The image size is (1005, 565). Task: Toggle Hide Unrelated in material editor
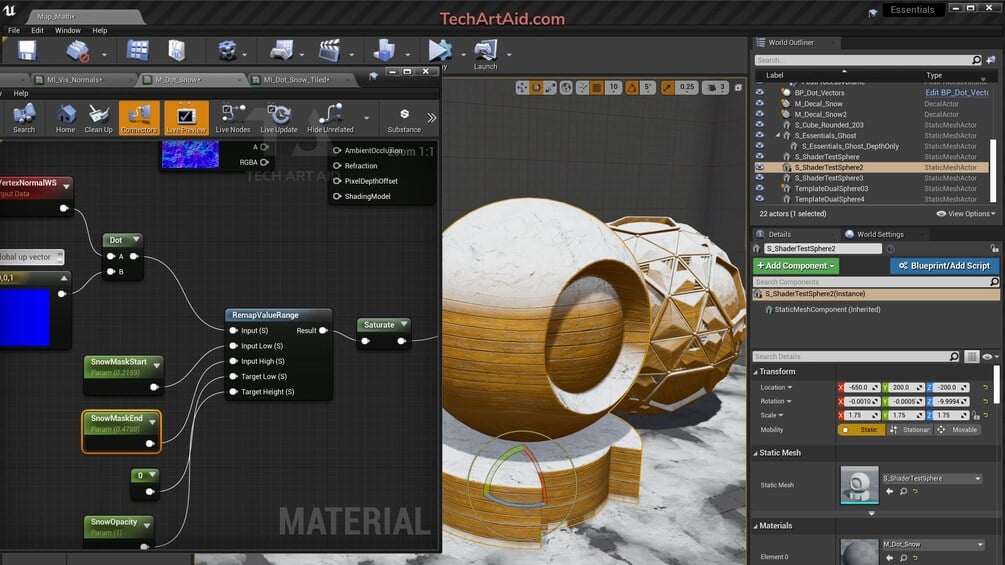point(330,119)
